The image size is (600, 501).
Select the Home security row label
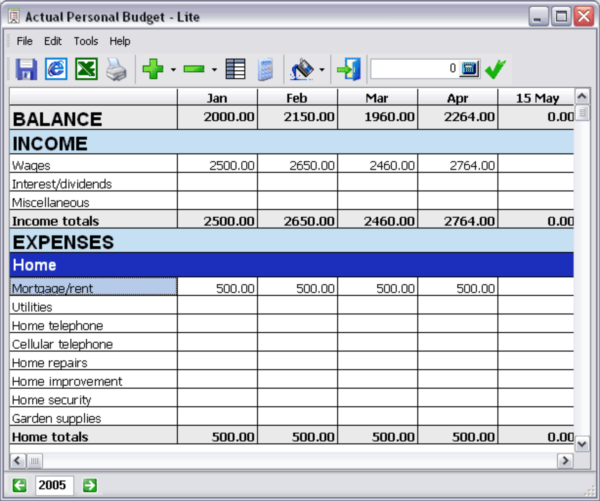pyautogui.click(x=93, y=398)
